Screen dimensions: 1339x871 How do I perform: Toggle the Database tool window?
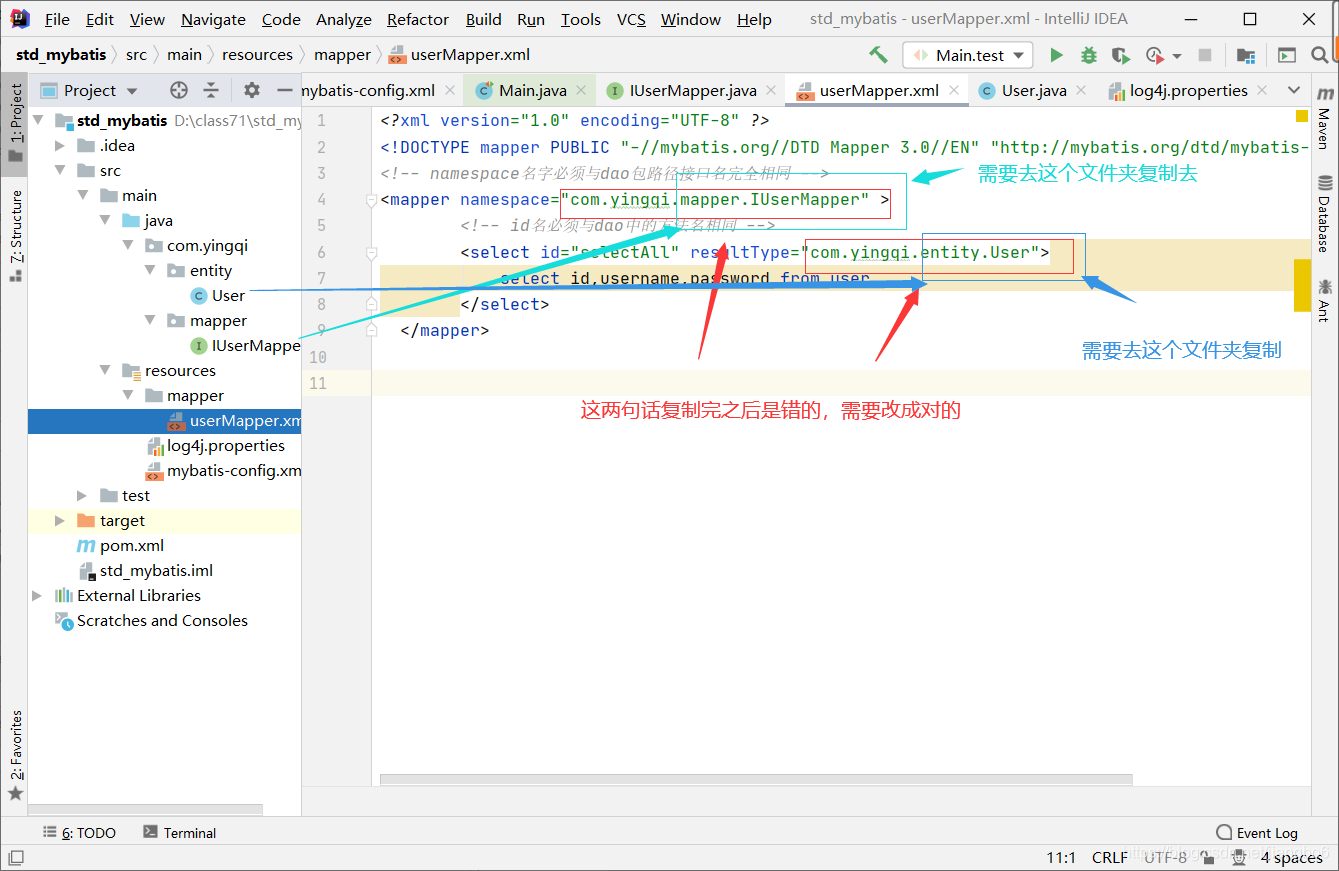point(1325,213)
